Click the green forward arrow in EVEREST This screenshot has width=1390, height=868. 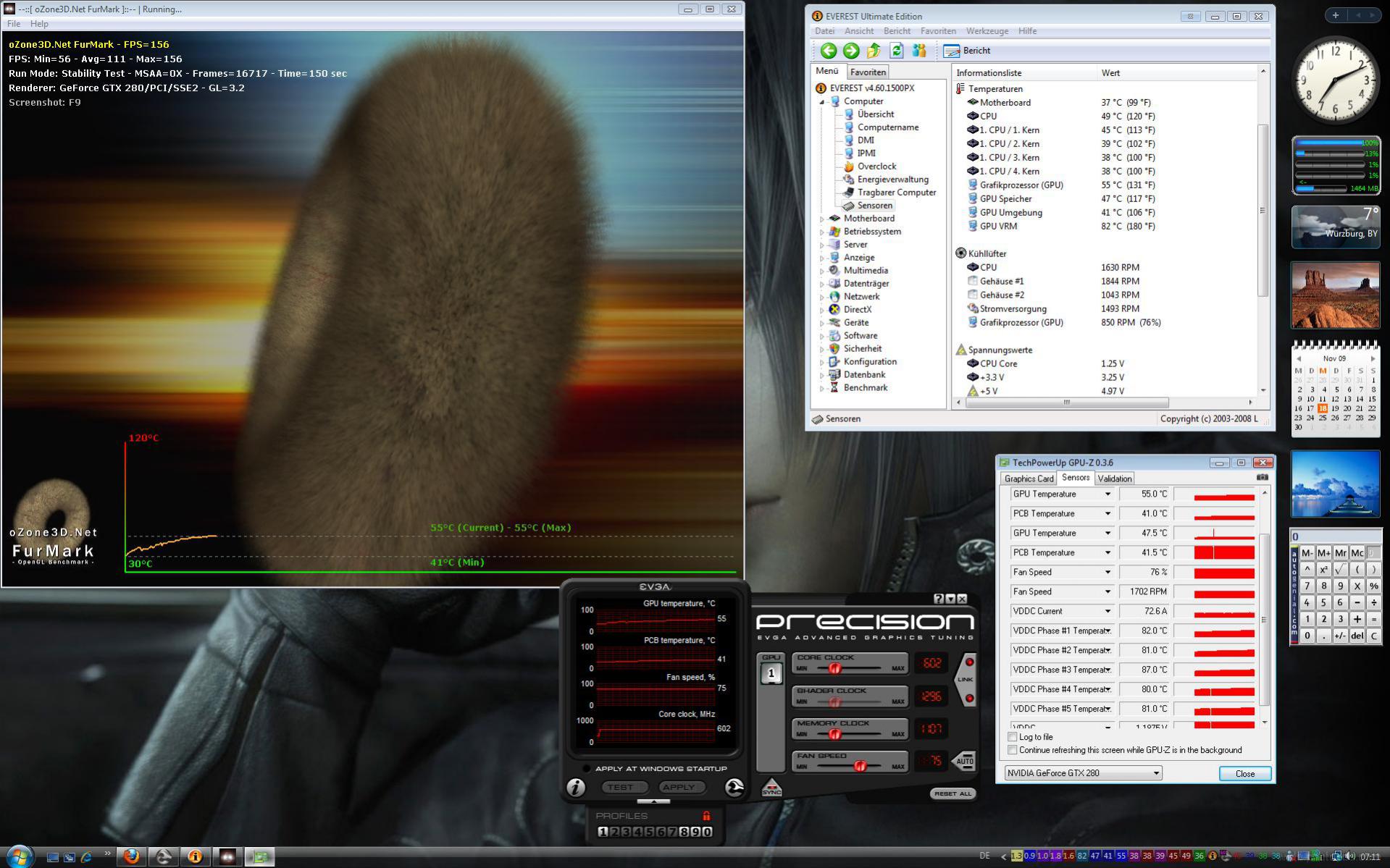(851, 51)
